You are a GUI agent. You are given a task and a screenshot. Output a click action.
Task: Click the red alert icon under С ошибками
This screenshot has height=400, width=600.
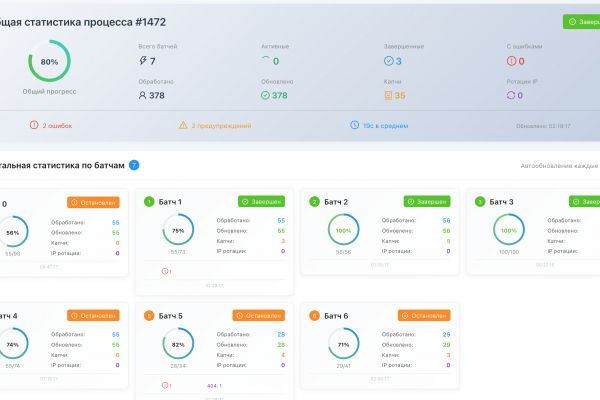pyautogui.click(x=511, y=61)
